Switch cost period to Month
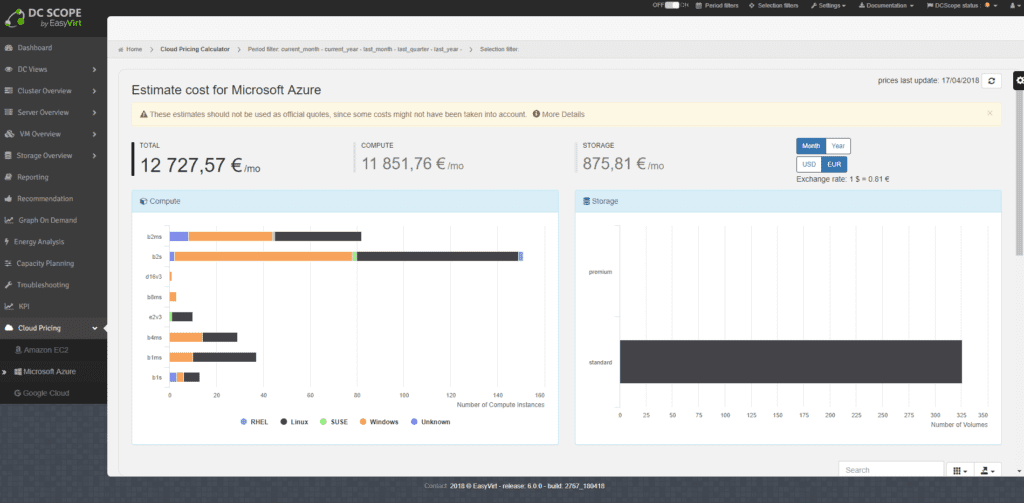 (x=810, y=146)
